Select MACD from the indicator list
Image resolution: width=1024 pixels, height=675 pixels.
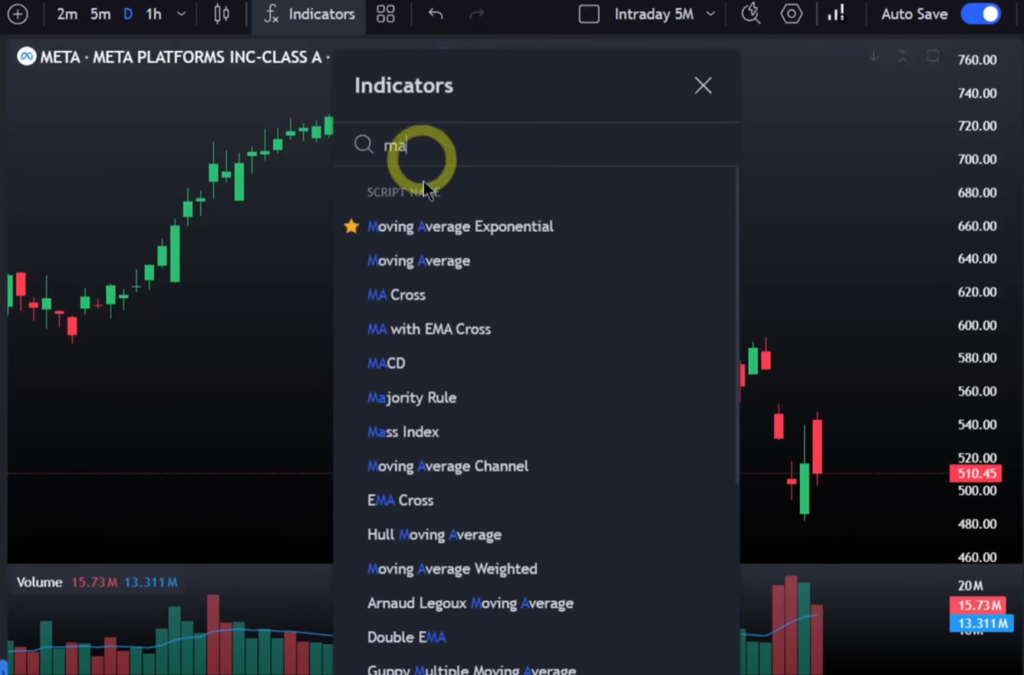tap(386, 363)
